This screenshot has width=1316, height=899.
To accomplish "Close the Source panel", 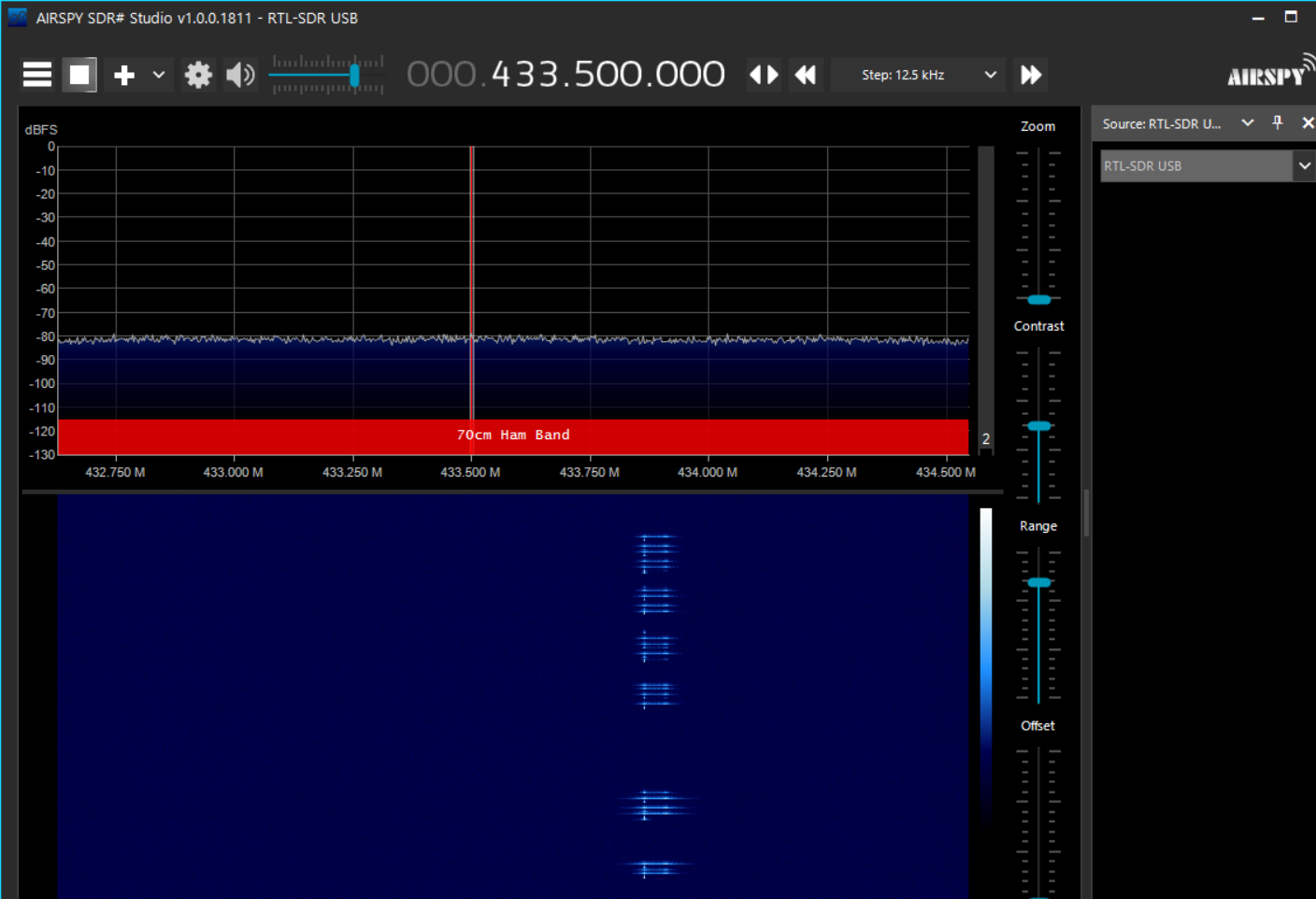I will pos(1307,122).
